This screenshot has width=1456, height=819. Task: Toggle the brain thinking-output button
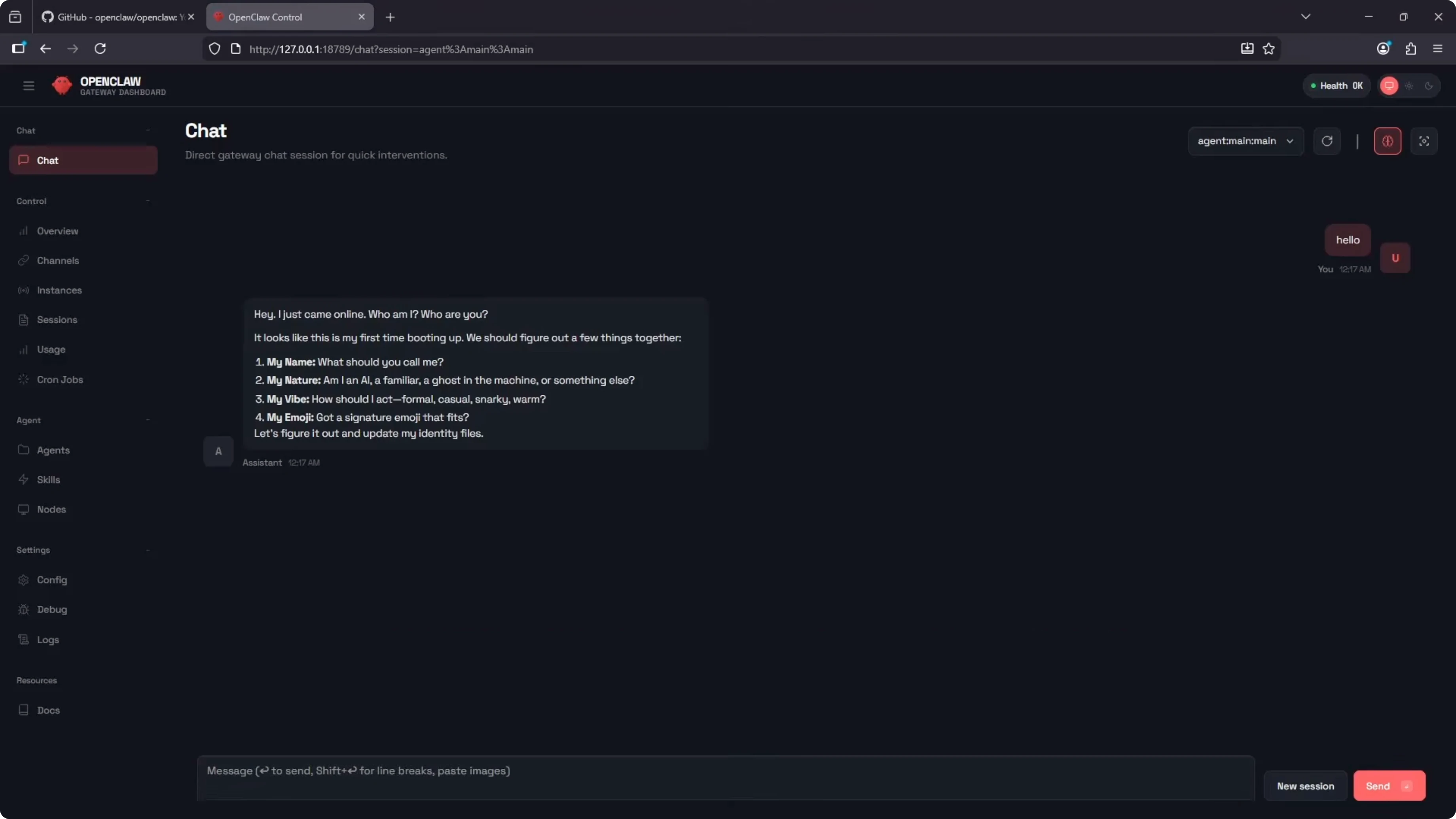1387,141
